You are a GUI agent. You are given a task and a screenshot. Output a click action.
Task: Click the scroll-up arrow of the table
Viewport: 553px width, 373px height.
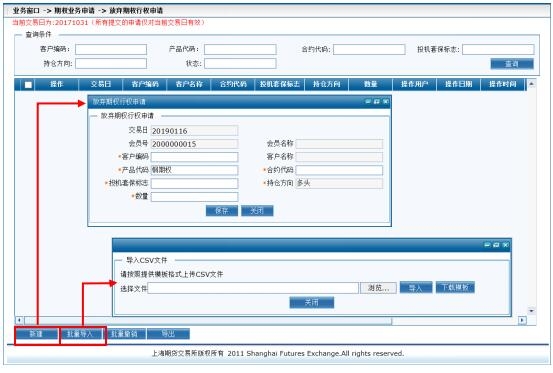point(531,84)
